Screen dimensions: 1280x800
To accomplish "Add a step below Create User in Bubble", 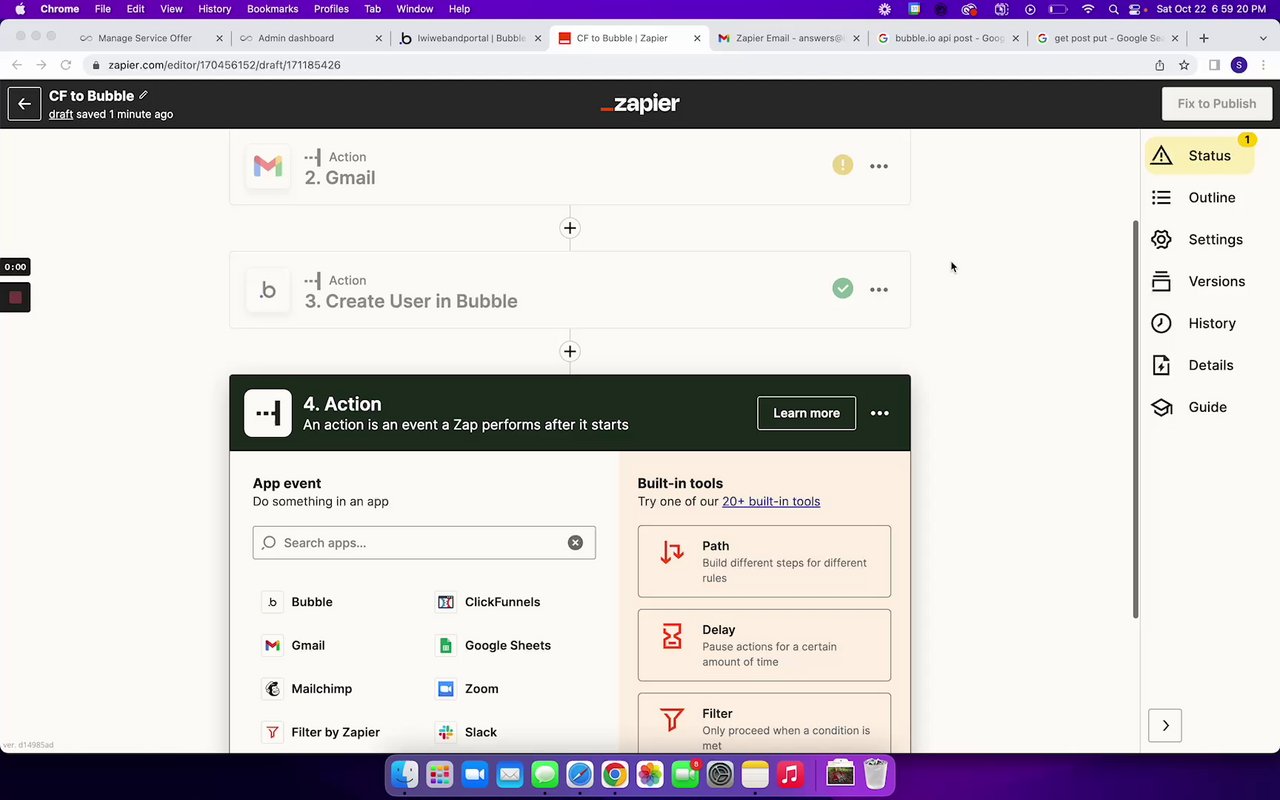I will [x=570, y=351].
